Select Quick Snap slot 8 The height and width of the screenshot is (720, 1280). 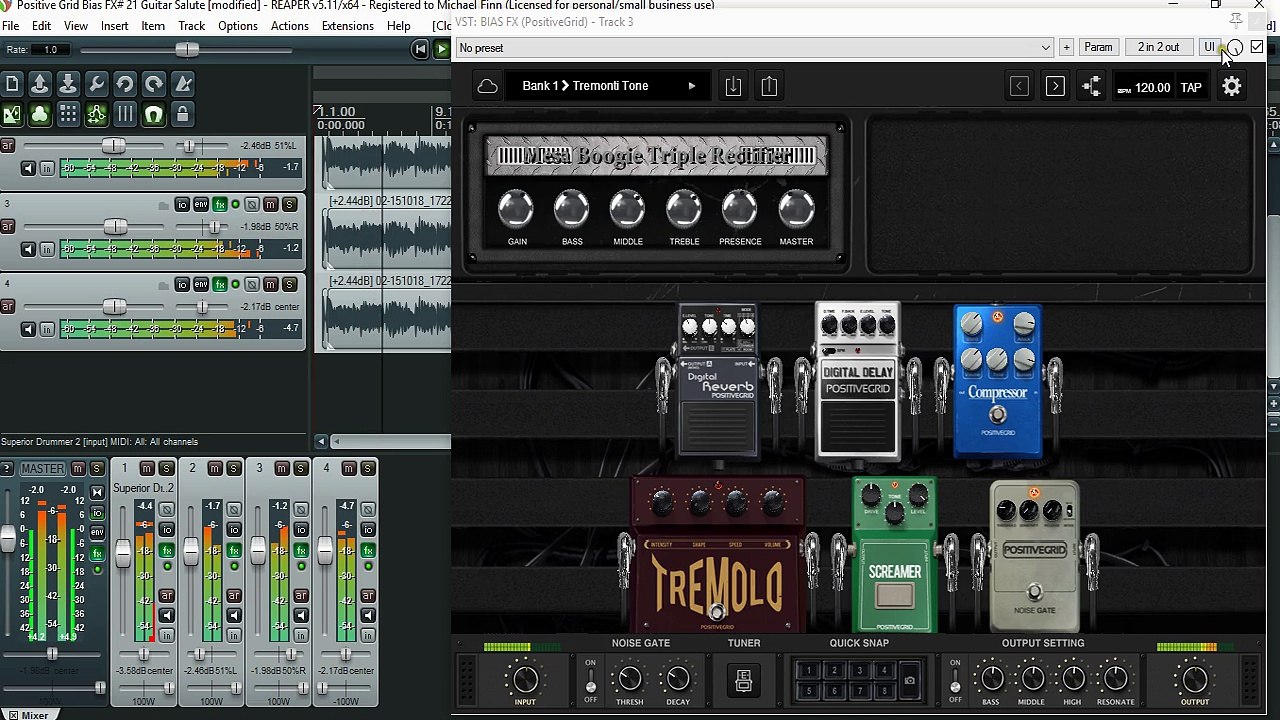point(884,690)
